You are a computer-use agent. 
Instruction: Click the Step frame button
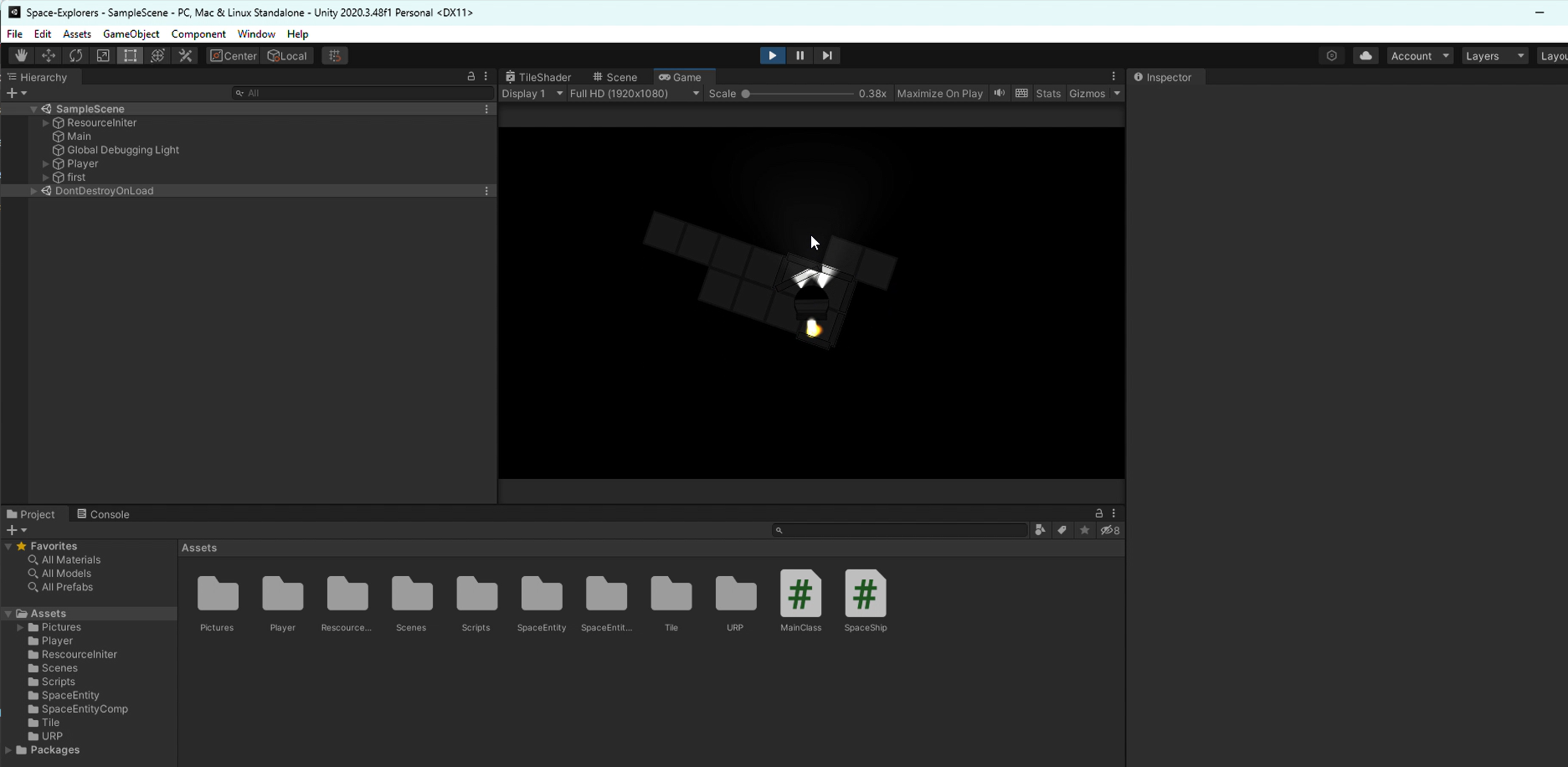[827, 55]
